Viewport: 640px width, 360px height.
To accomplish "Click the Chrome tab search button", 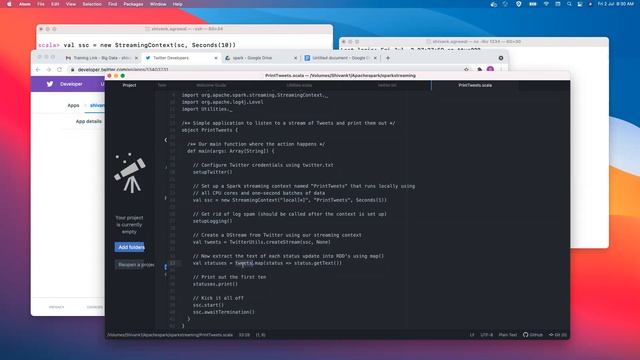I will 501,58.
